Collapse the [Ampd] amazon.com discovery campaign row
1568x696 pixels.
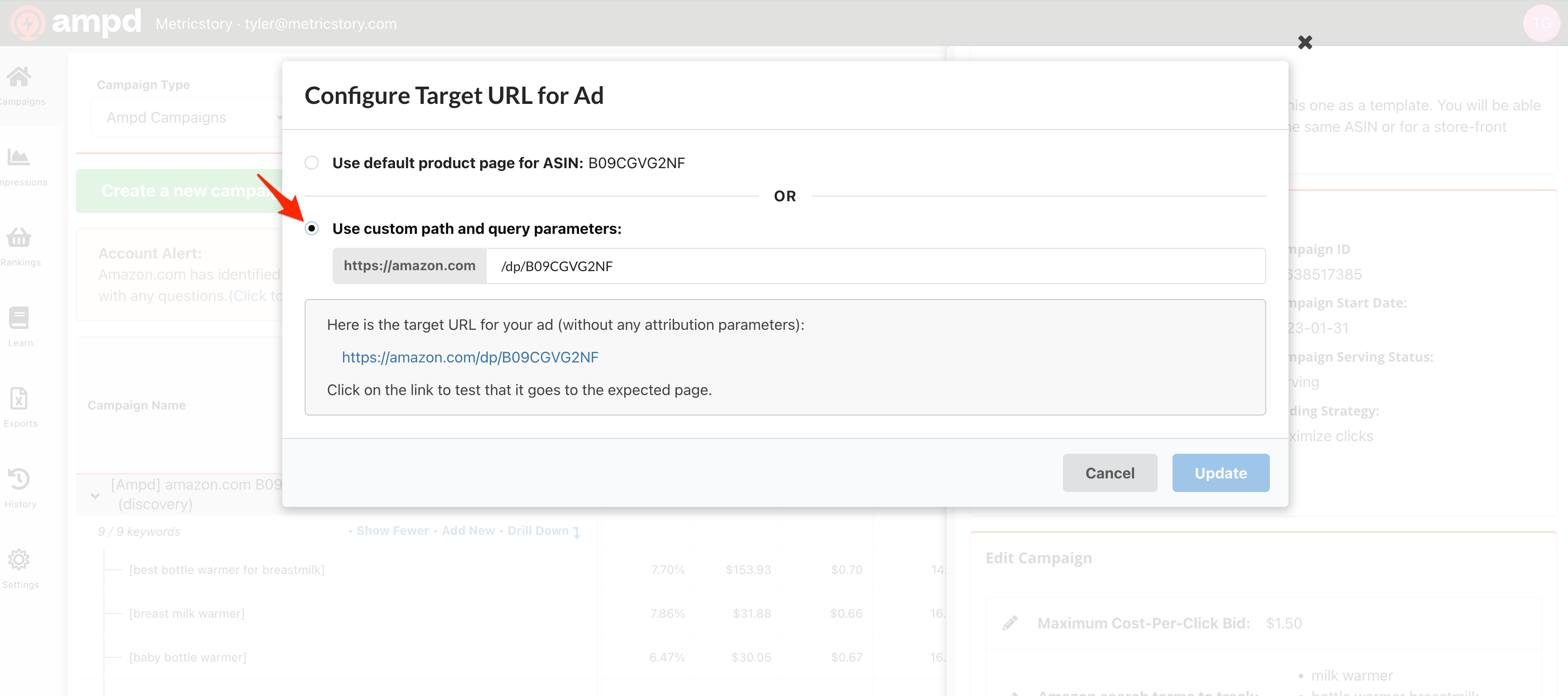[x=95, y=495]
